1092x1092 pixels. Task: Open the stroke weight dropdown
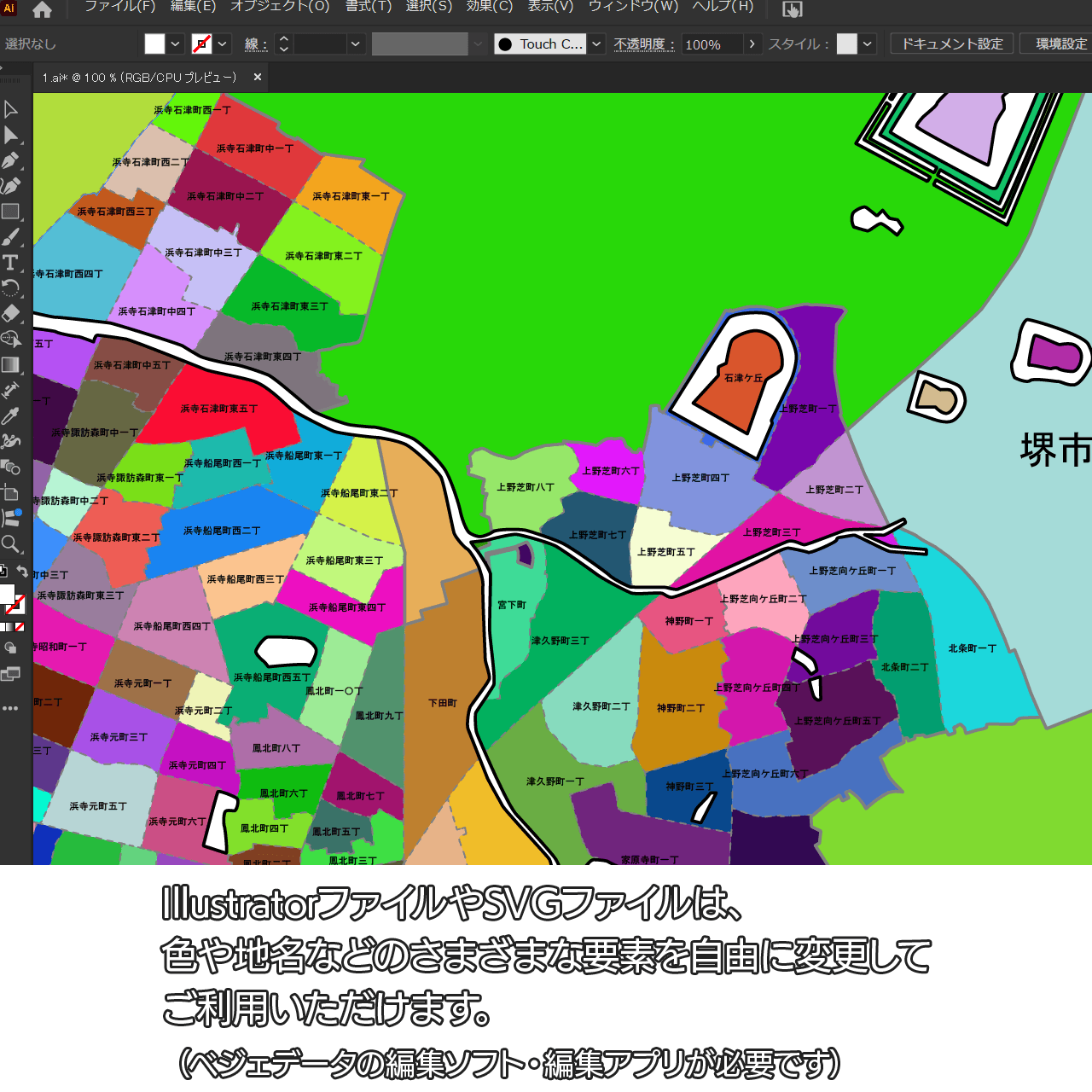[x=356, y=44]
